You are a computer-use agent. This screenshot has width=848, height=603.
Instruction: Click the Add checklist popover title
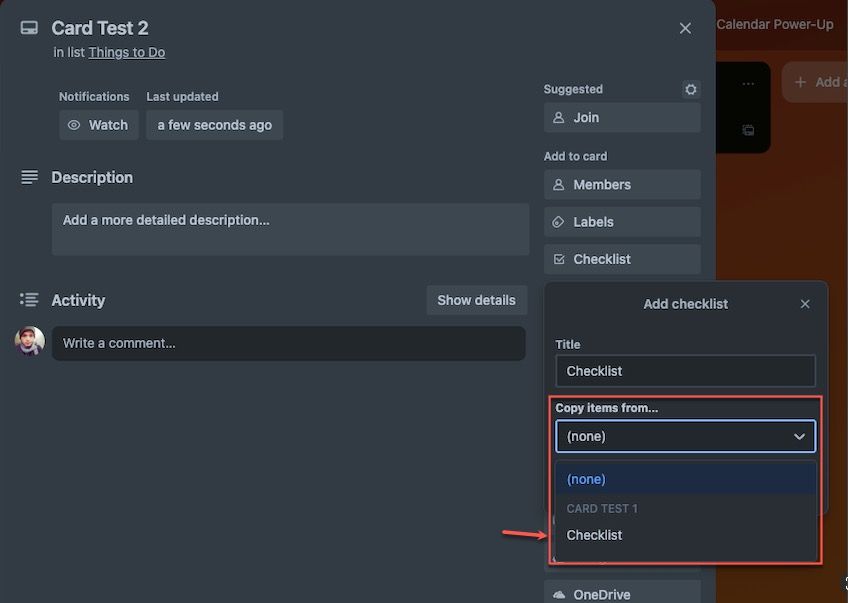tap(685, 304)
